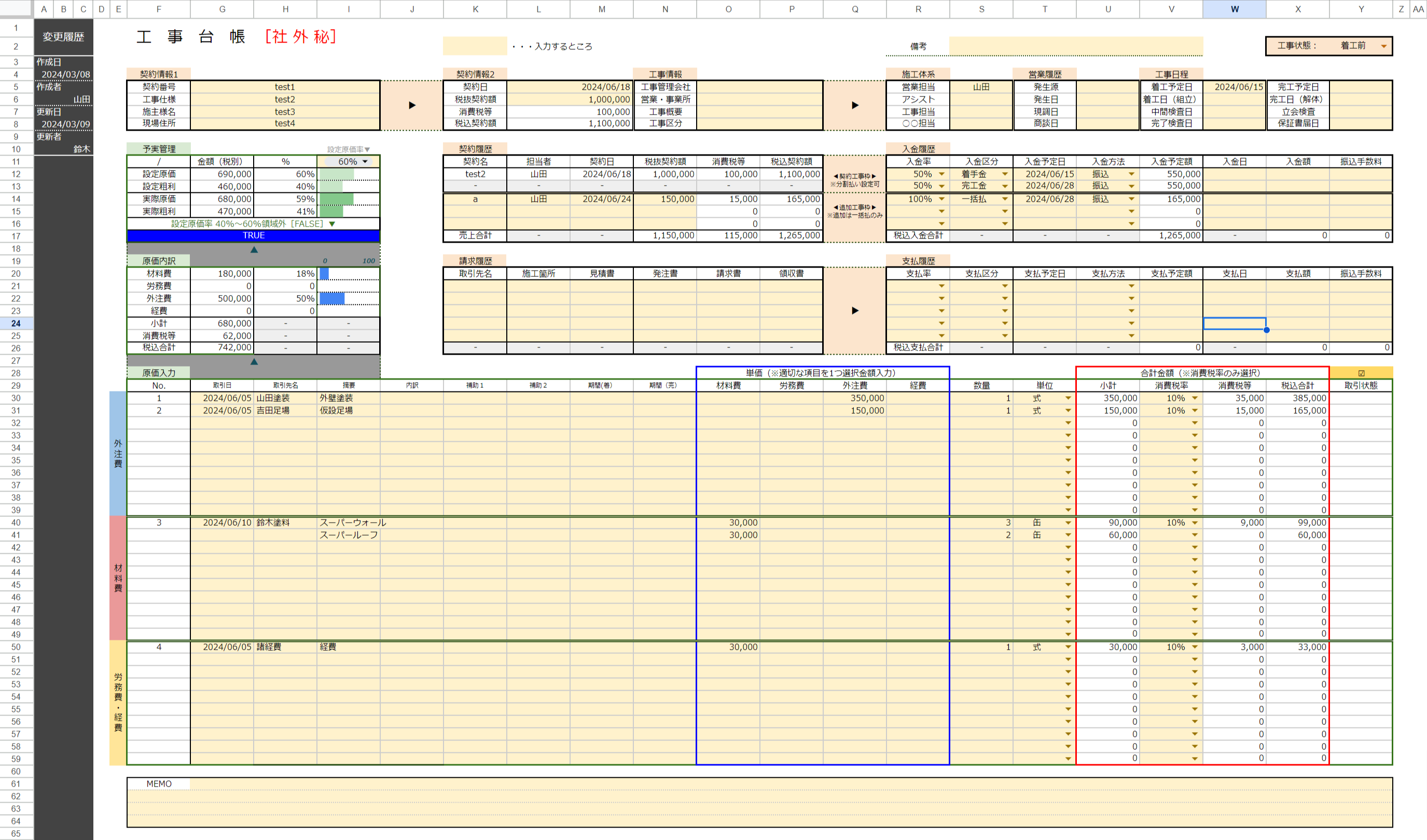Click the 変更履歴 sidebar heading
The height and width of the screenshot is (840, 1427).
63,37
